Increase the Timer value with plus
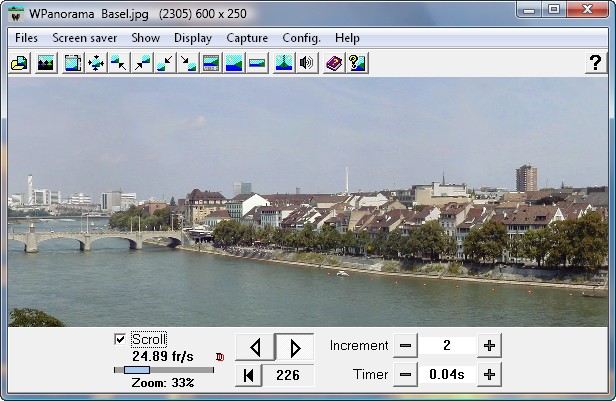This screenshot has width=616, height=401. pyautogui.click(x=489, y=375)
